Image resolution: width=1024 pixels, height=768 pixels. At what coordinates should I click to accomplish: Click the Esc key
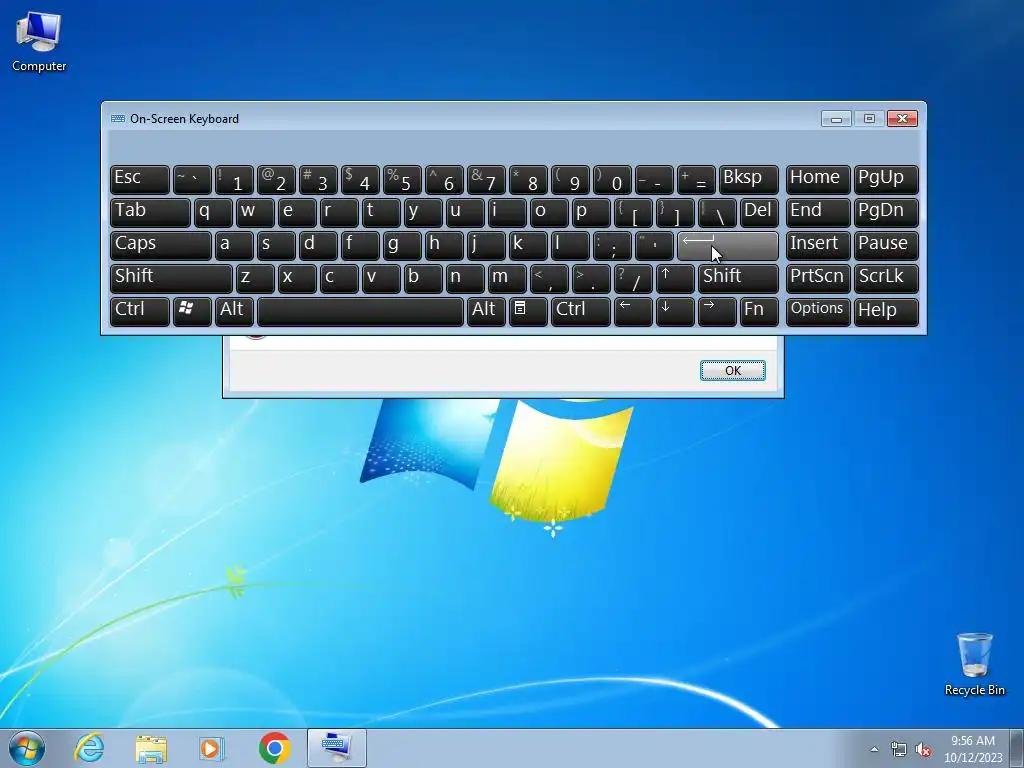(140, 180)
